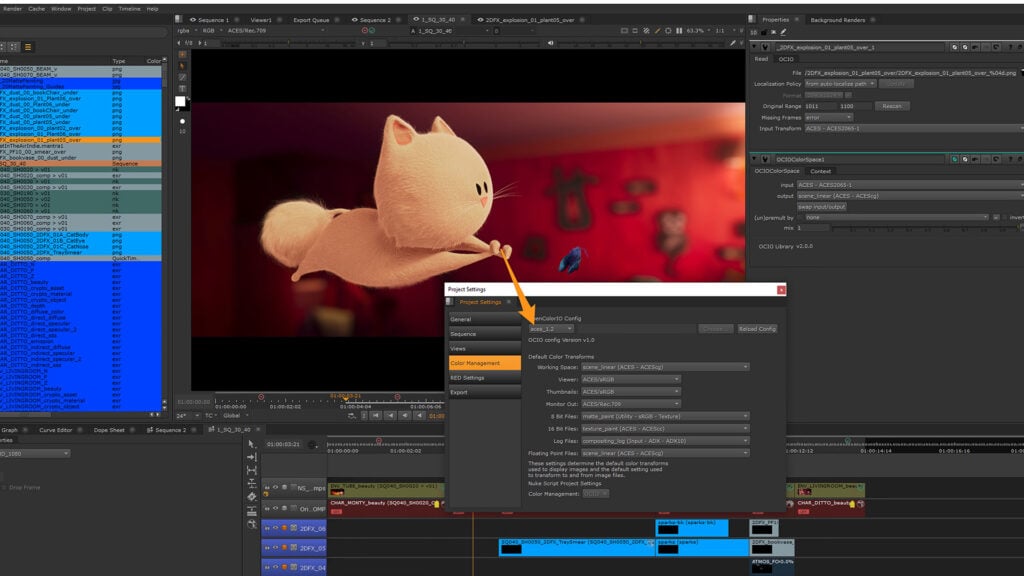Open the Cache menu
The width and height of the screenshot is (1024, 576).
pos(37,8)
